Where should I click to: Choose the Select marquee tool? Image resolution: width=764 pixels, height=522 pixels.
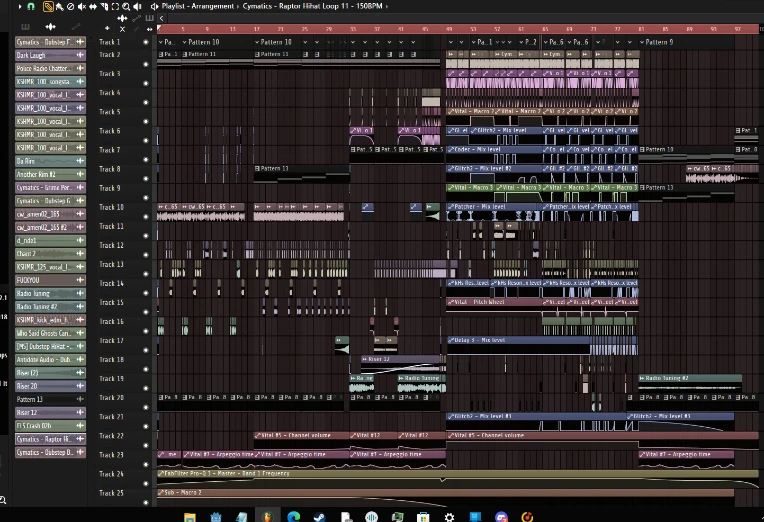click(115, 6)
